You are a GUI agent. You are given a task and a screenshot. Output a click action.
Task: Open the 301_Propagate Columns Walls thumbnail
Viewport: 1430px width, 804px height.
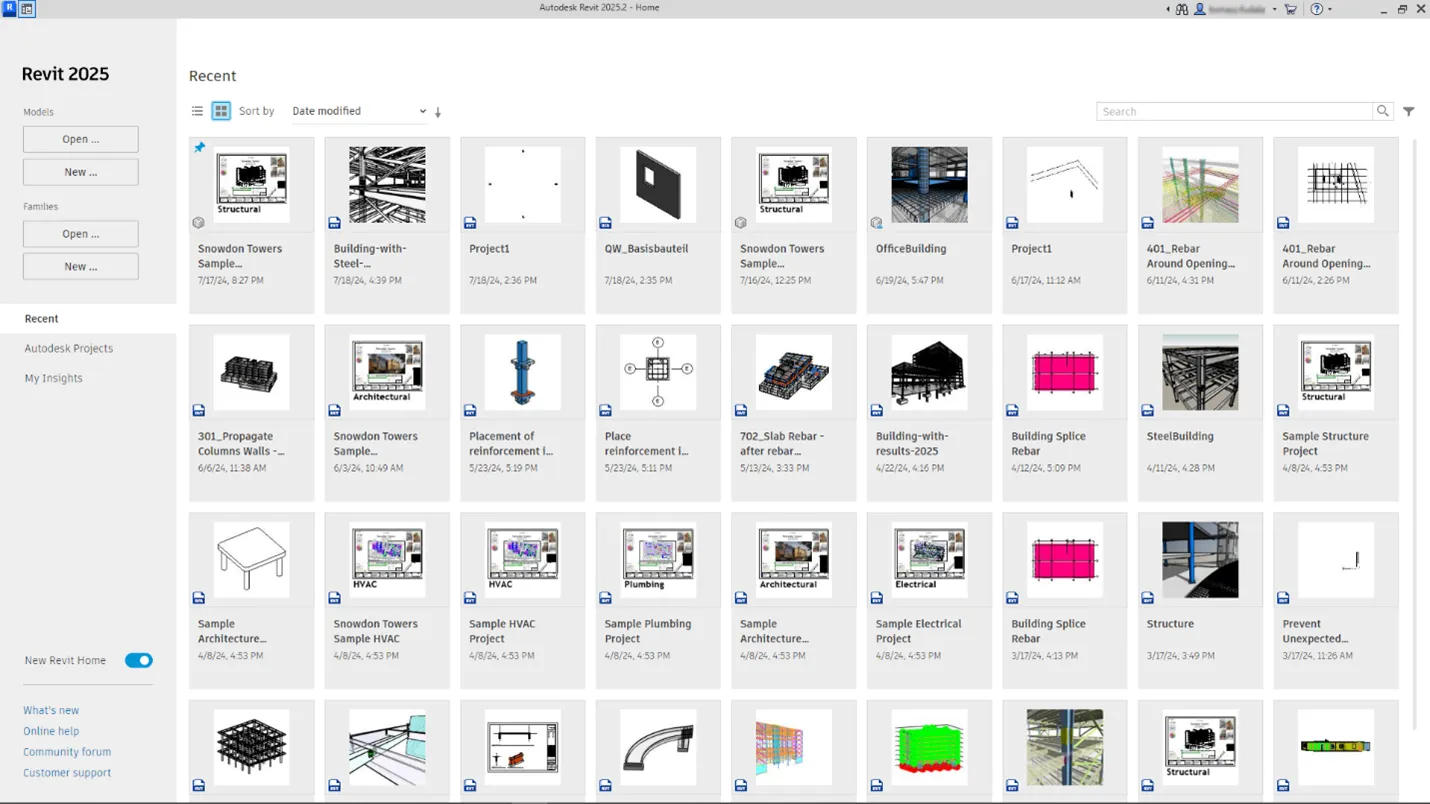[x=251, y=372]
